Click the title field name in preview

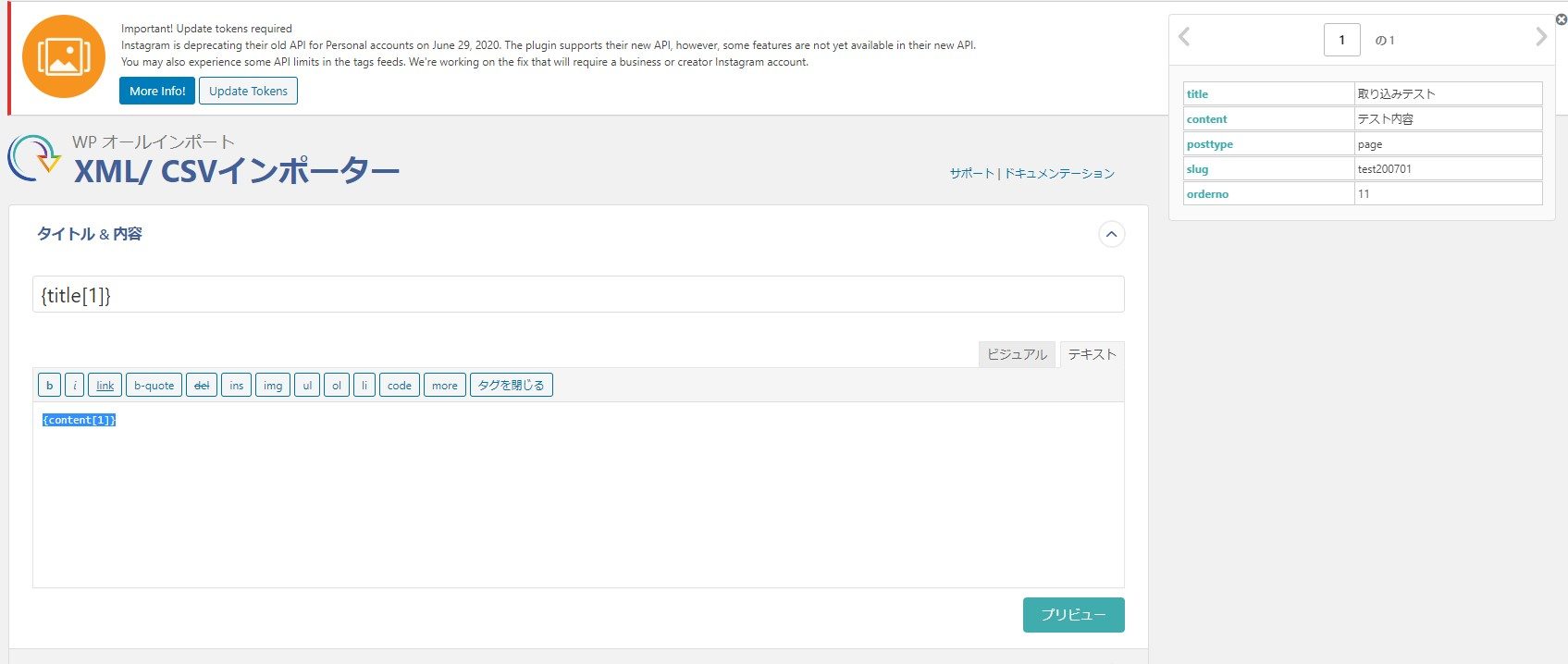pyautogui.click(x=1197, y=94)
